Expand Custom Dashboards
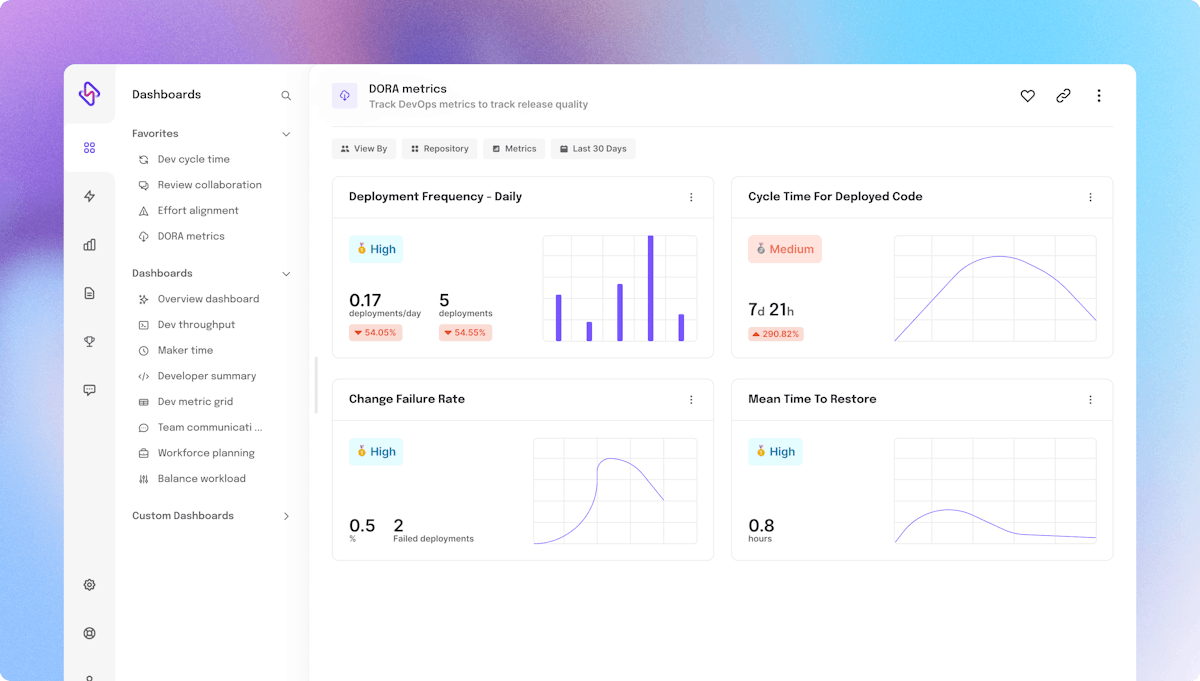 286,516
